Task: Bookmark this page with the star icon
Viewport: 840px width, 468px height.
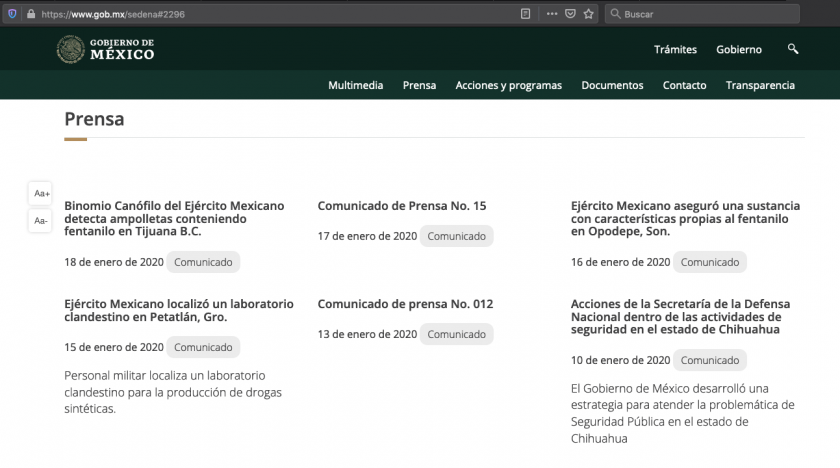Action: [589, 14]
